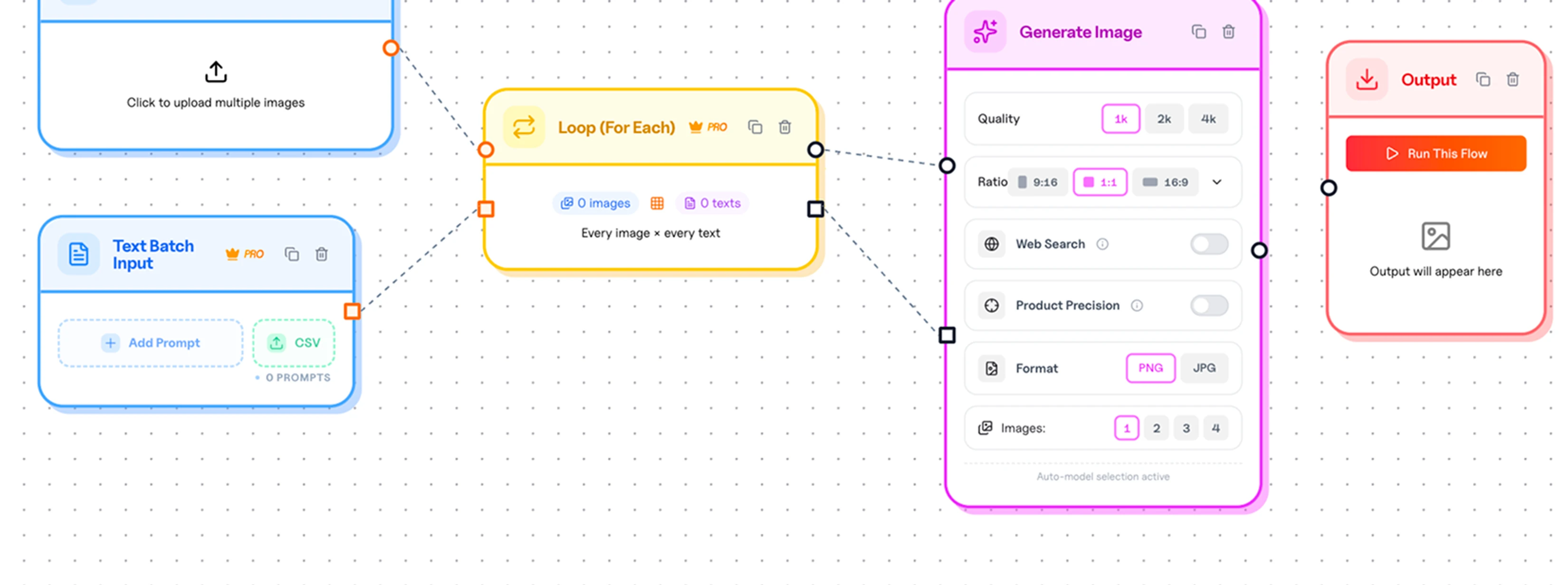Delete the Output node
The height and width of the screenshot is (585, 1568).
point(1512,80)
